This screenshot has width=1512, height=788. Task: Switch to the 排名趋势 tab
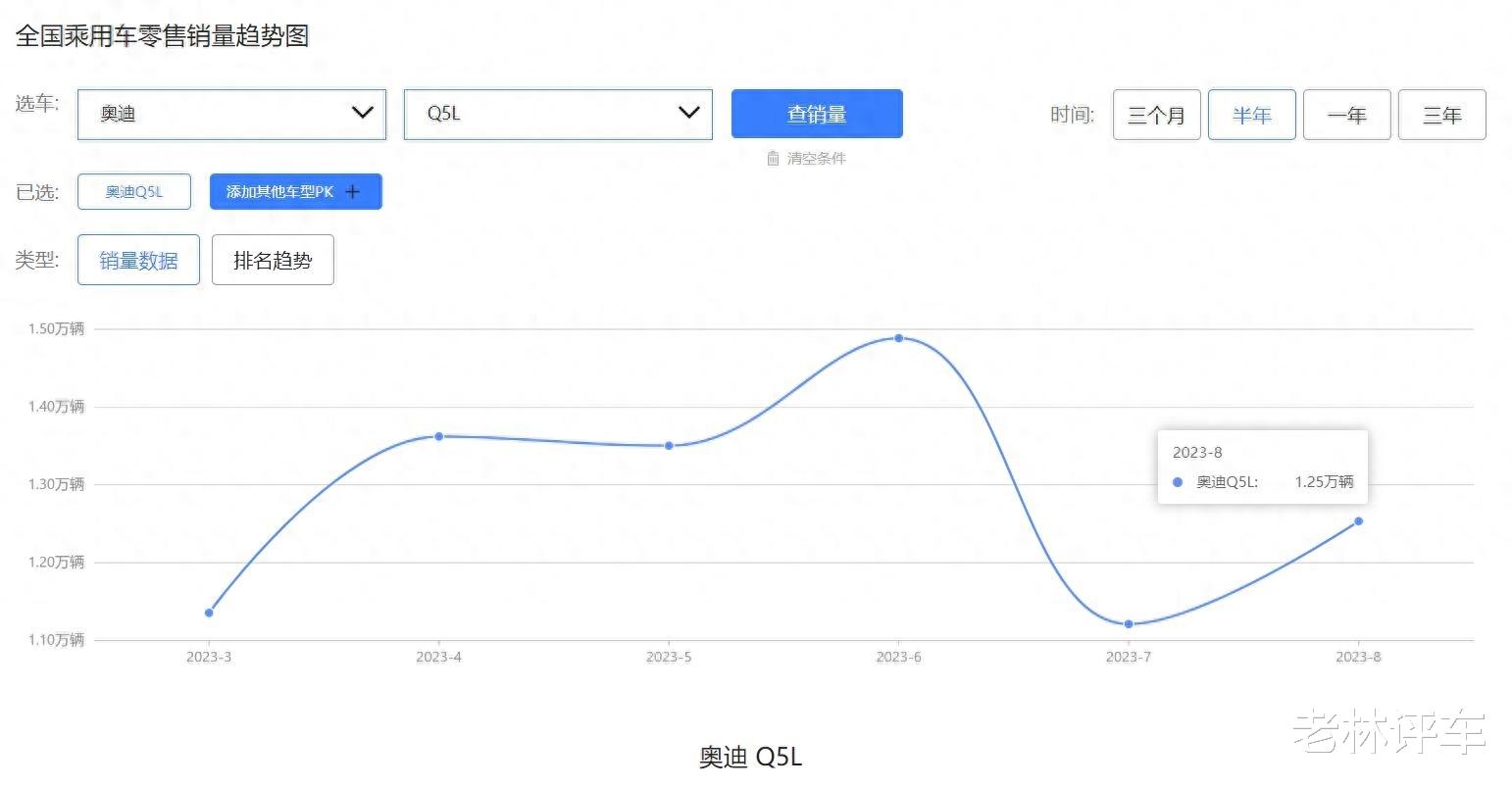tap(273, 260)
